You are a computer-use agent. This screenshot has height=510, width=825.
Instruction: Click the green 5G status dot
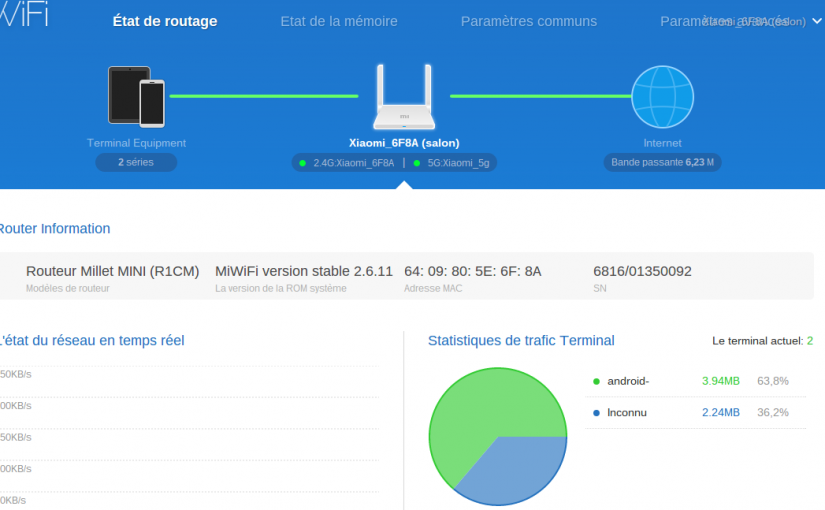[417, 163]
